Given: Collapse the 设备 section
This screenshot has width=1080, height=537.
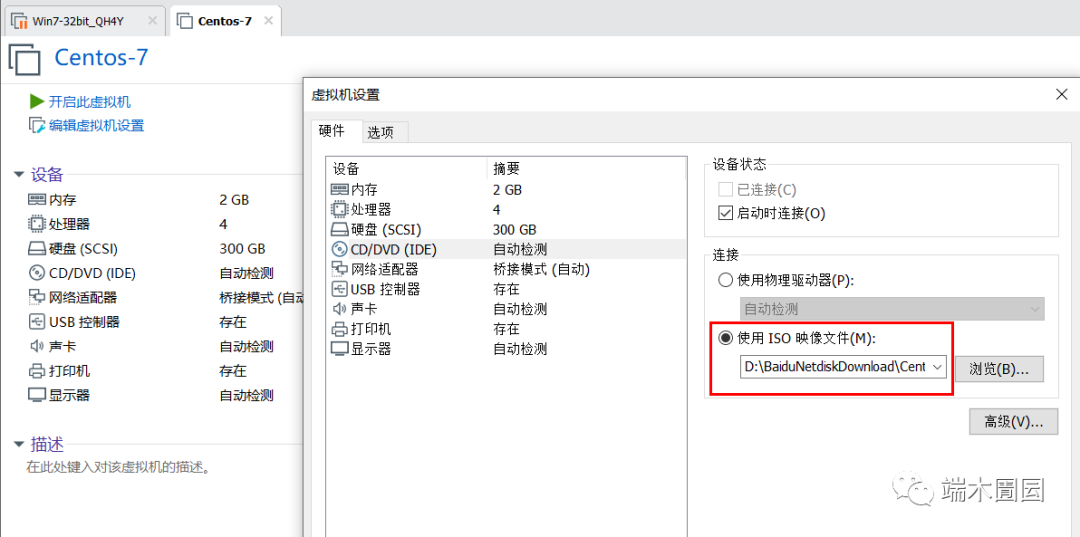Looking at the screenshot, I should (x=19, y=174).
